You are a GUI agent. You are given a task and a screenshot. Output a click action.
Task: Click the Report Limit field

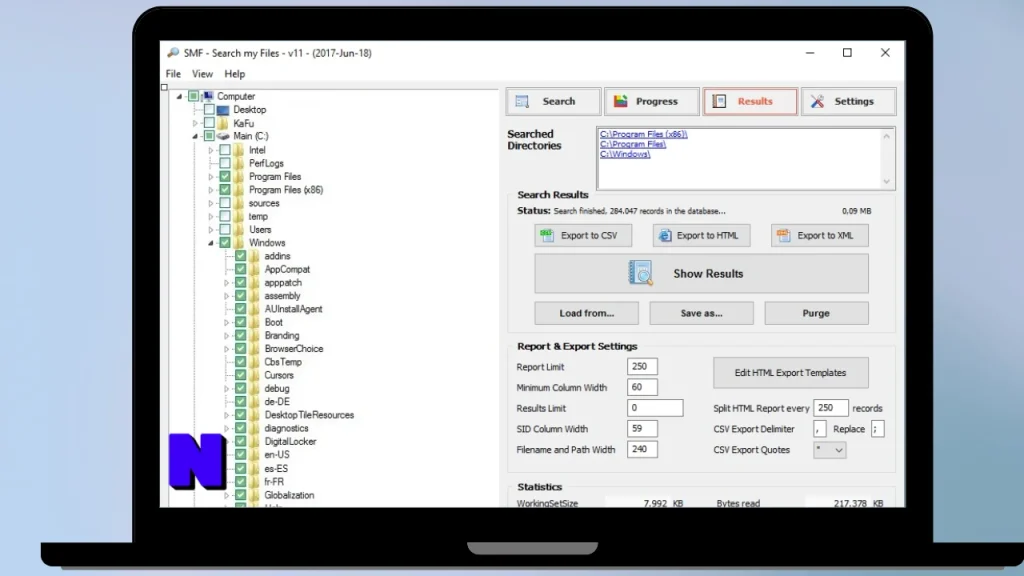[642, 366]
